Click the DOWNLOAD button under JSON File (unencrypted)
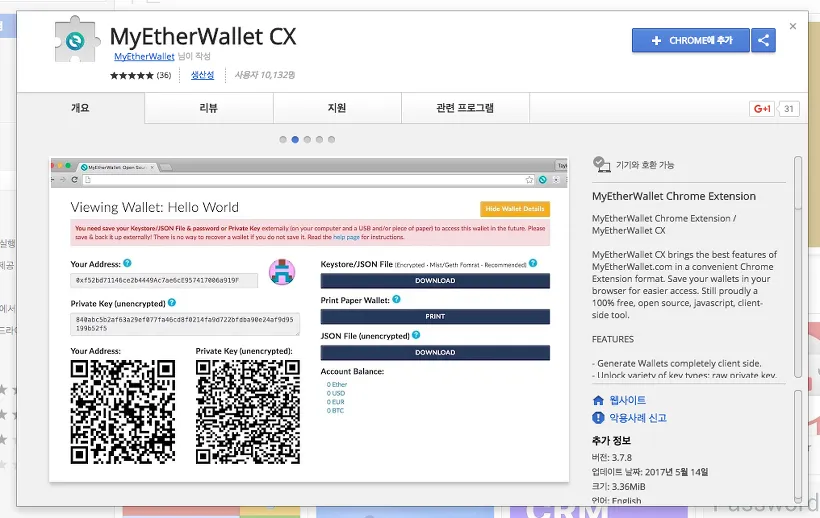Screen dimensions: 820x518 coord(435,352)
